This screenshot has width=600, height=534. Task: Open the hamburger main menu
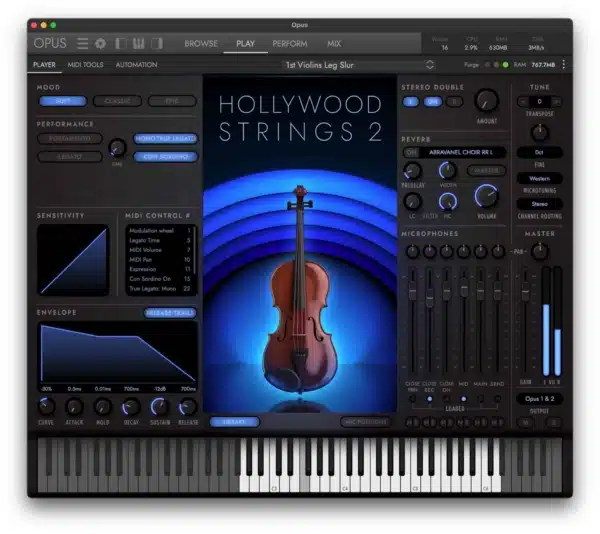(x=82, y=43)
